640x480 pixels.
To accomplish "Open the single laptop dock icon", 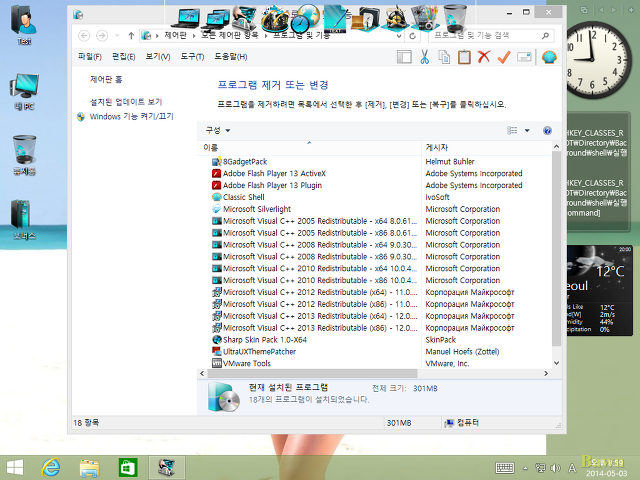I will point(186,19).
